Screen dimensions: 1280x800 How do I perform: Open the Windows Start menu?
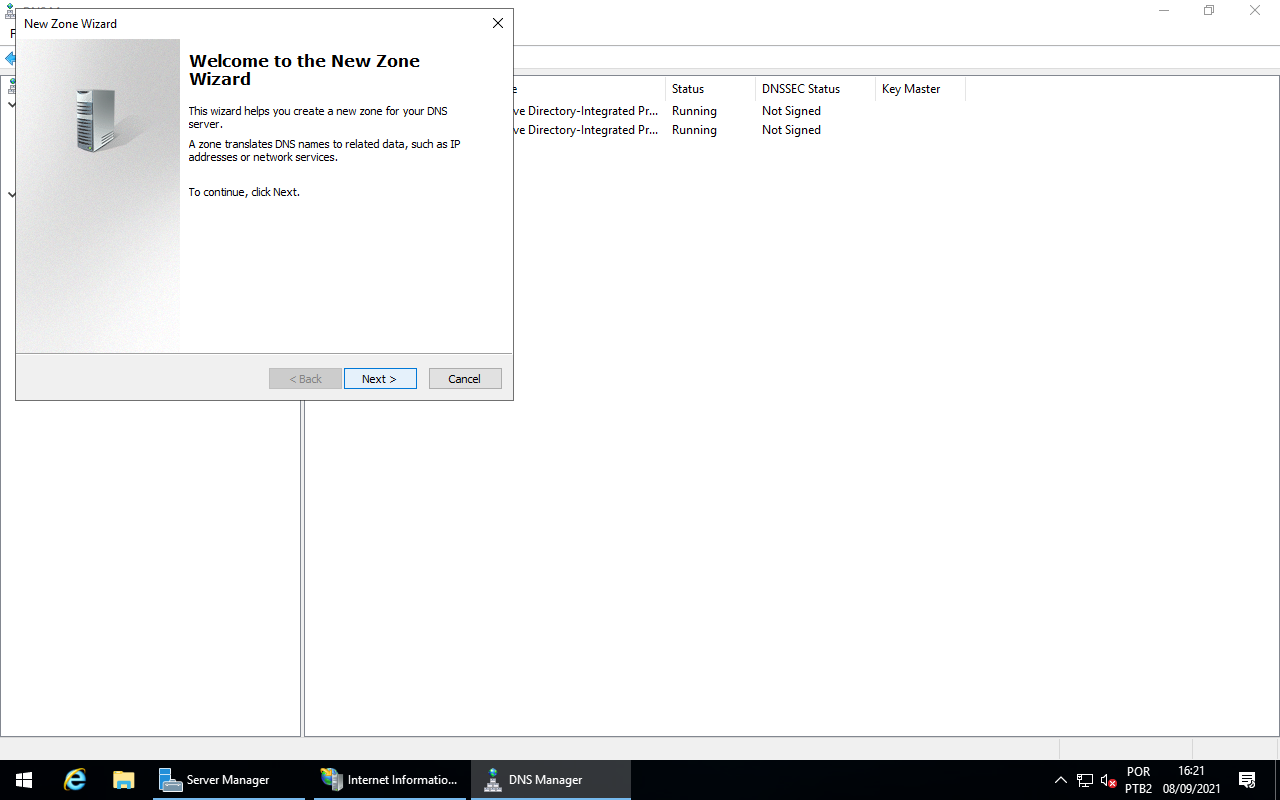24,780
